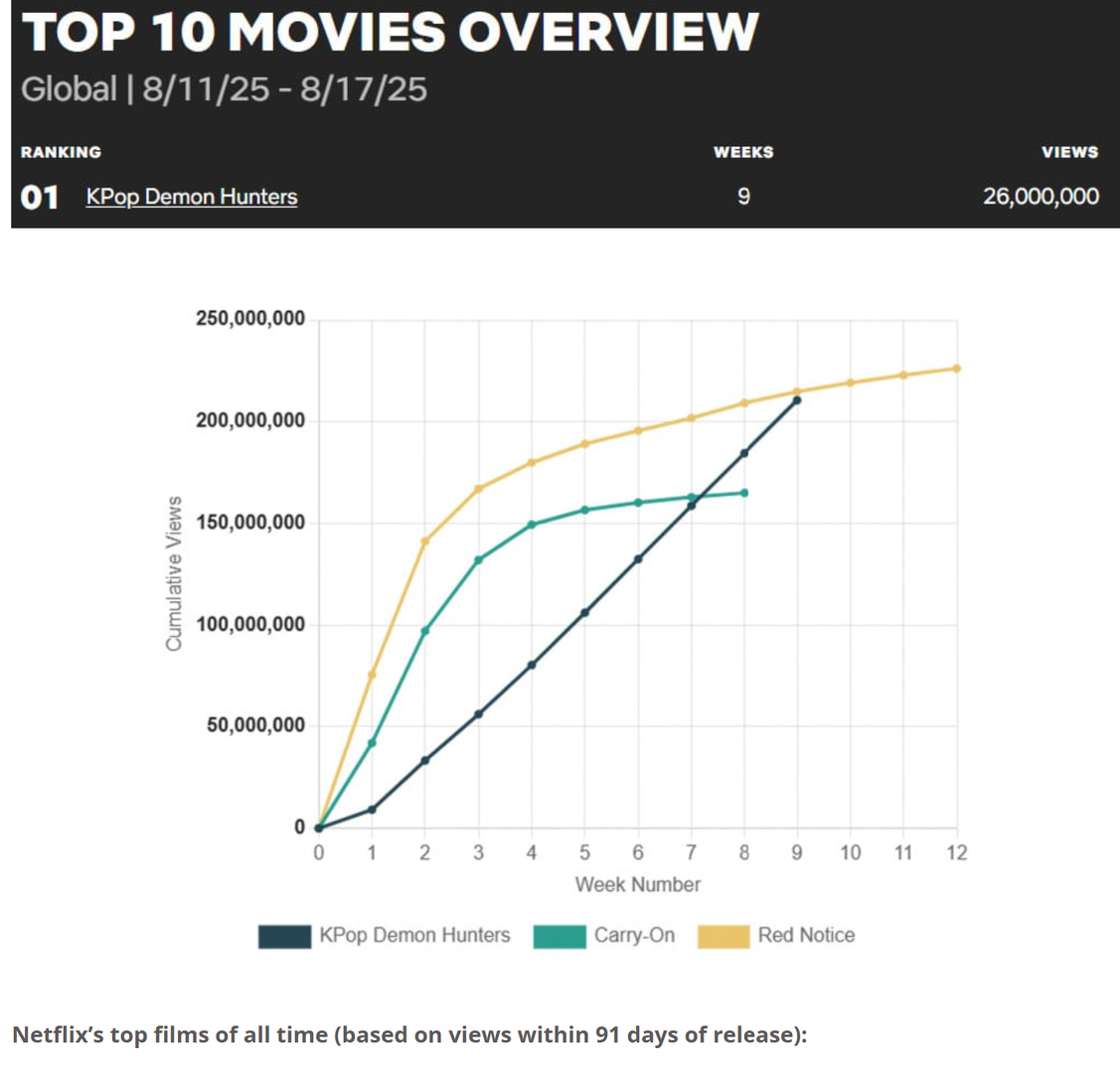Click Netflix's top films of all time text

(409, 1034)
